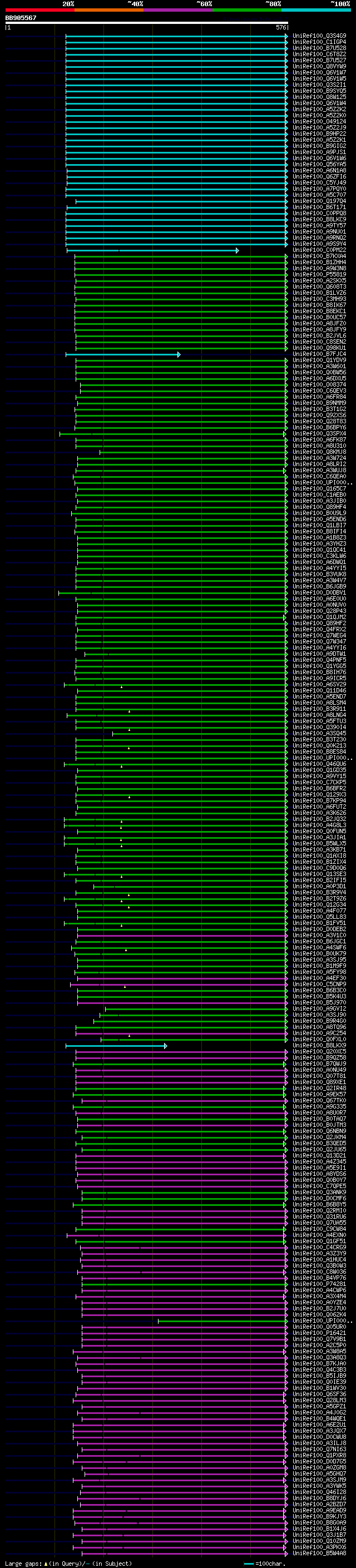This screenshot has width=356, height=1568.
Task: Select hit UniRef100_Q3S4G9
Action: click(x=319, y=36)
